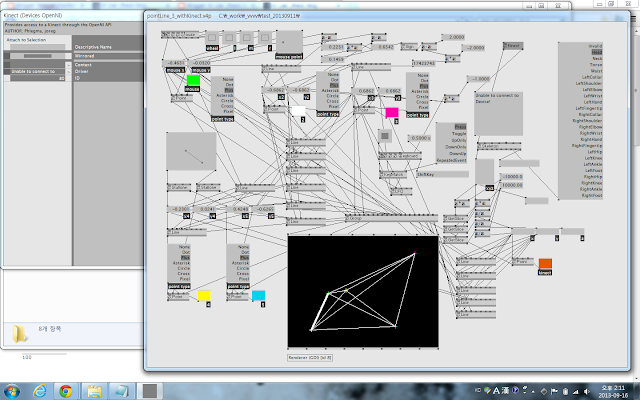Click the value box showing -10000.0
Image resolution: width=640 pixels, height=400 pixels.
511,177
